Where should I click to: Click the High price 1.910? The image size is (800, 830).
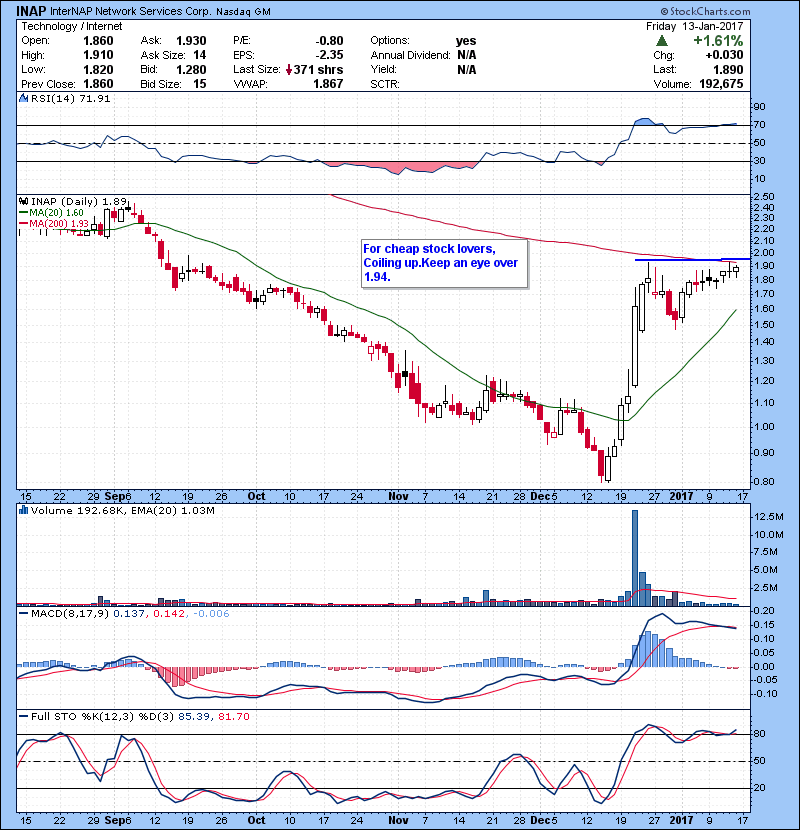click(98, 55)
